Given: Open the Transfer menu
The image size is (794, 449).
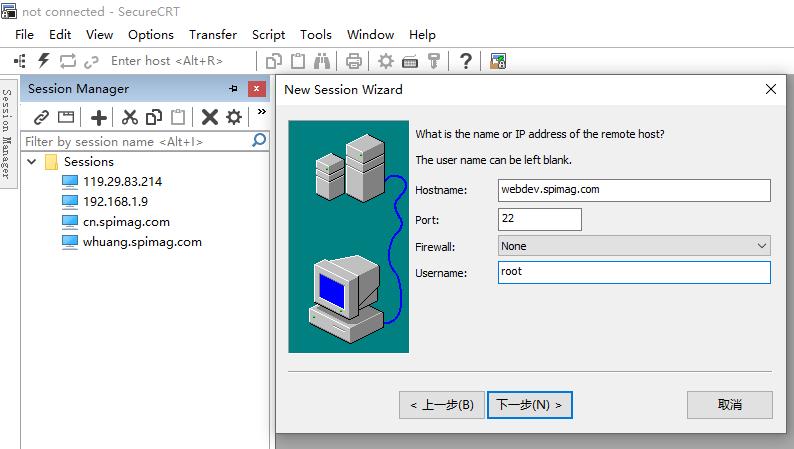Looking at the screenshot, I should 213,35.
